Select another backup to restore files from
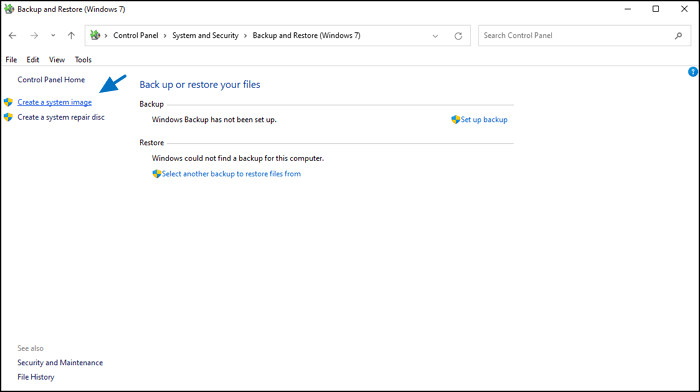The image size is (700, 392). point(231,174)
